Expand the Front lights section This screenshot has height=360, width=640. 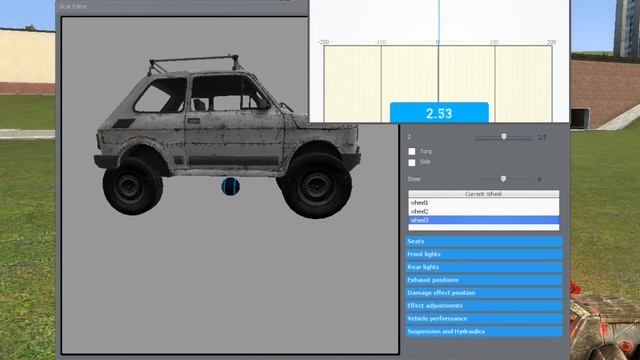(x=484, y=254)
